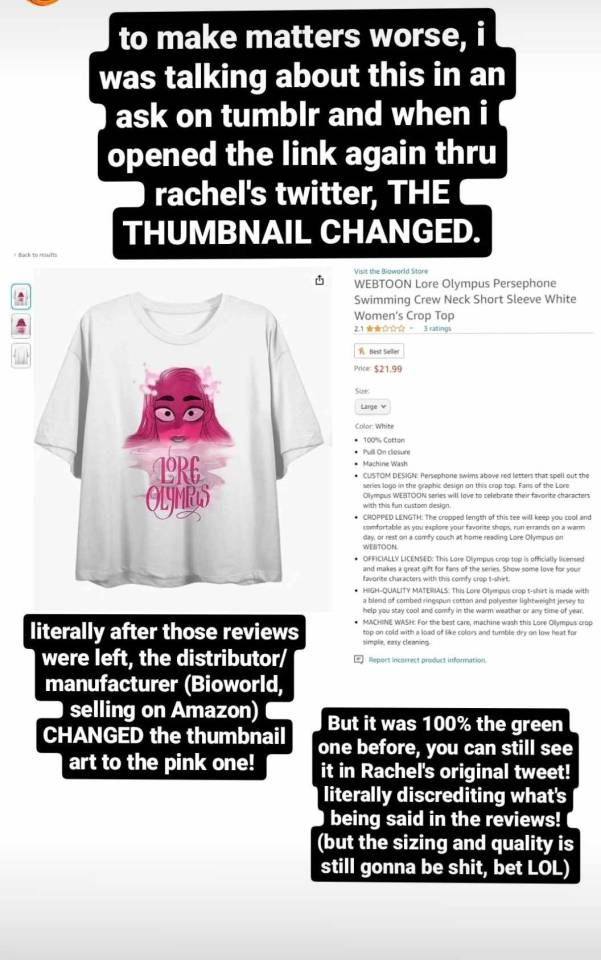Tap the THUMBNAIL CHANGED caption text
The width and height of the screenshot is (601, 960).
point(301,233)
